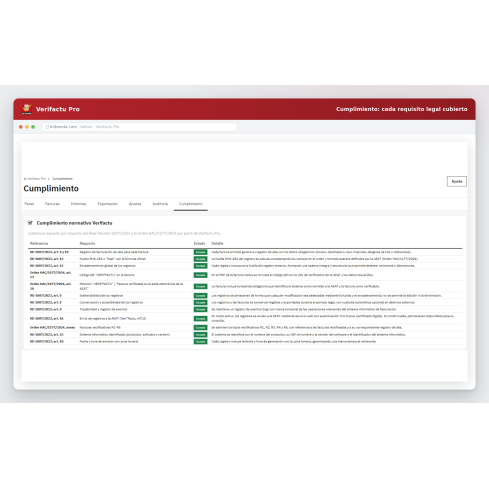Click Cumple badge for Fecha y hora row
This screenshot has width=489, height=489.
click(x=200, y=341)
